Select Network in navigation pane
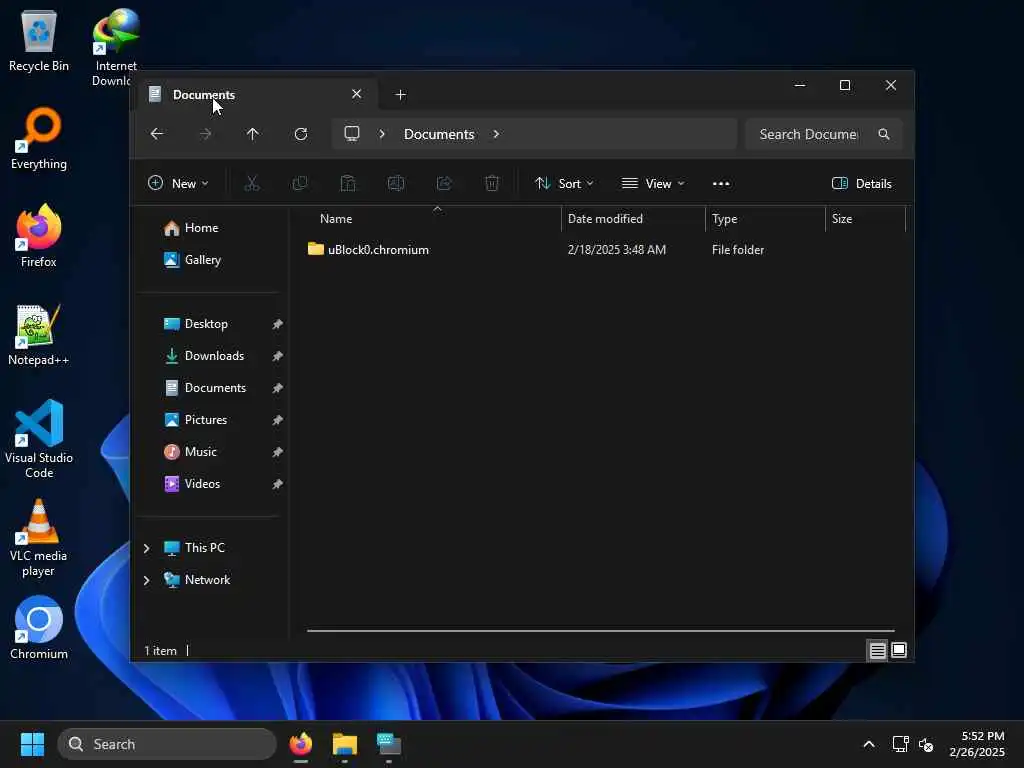 [x=207, y=580]
